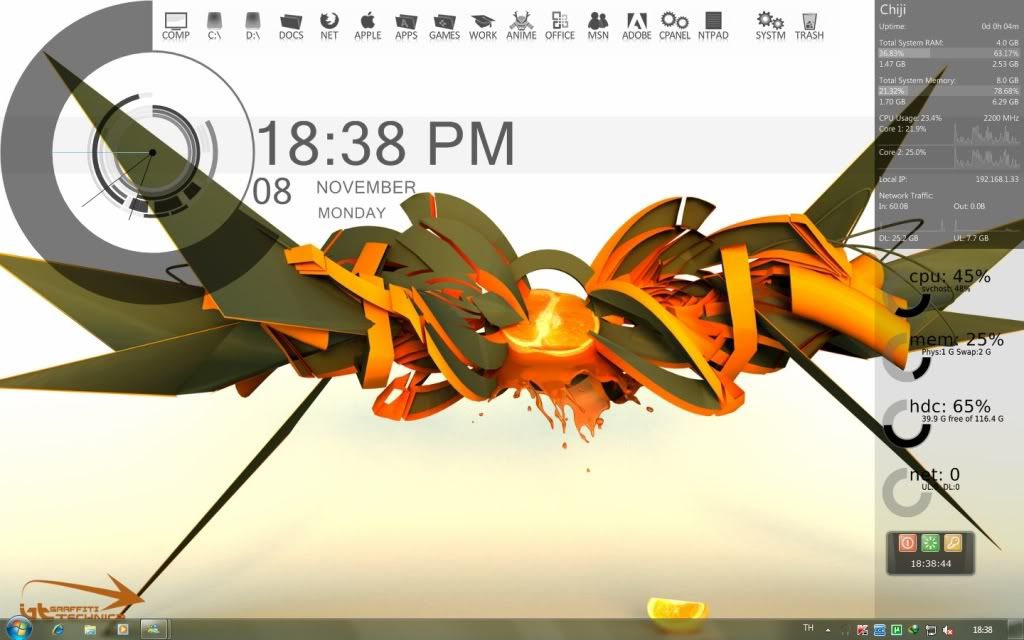Image resolution: width=1024 pixels, height=640 pixels.
Task: Click the 18:38:44 time in power widget
Action: [931, 563]
